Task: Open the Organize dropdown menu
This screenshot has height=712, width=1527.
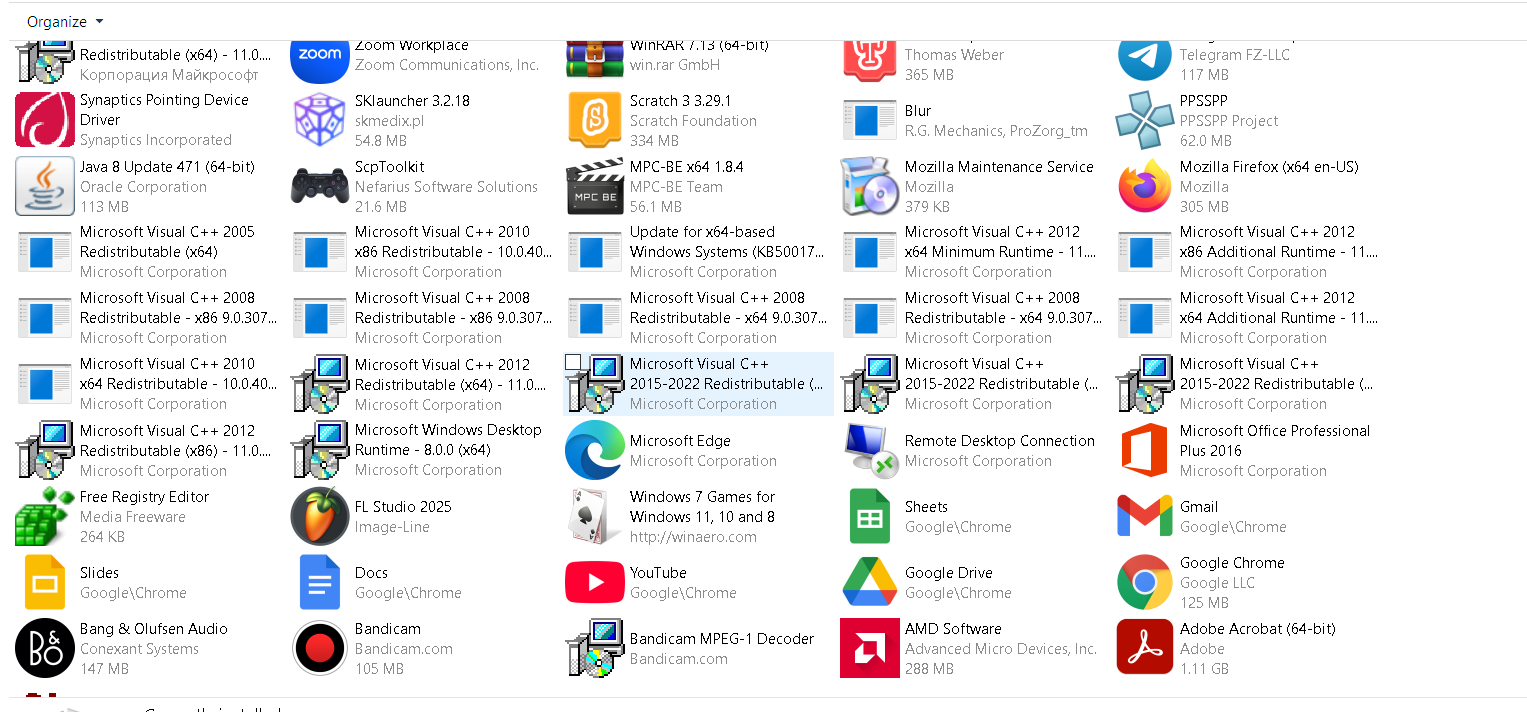Action: [x=64, y=21]
